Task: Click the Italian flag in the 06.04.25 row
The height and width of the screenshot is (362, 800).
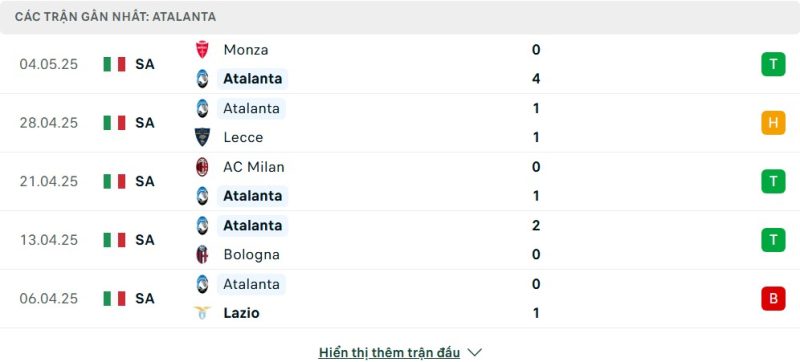Action: coord(114,298)
